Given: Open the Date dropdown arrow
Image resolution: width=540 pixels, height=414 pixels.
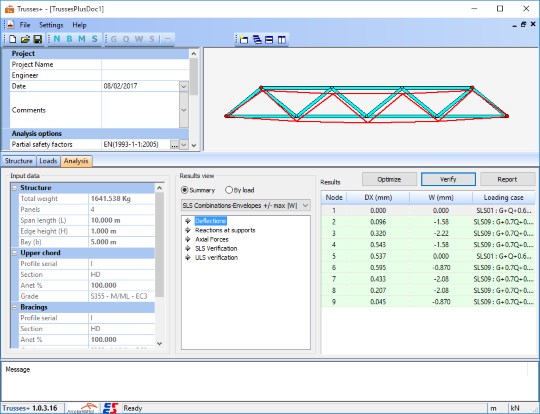Looking at the screenshot, I should coord(184,86).
